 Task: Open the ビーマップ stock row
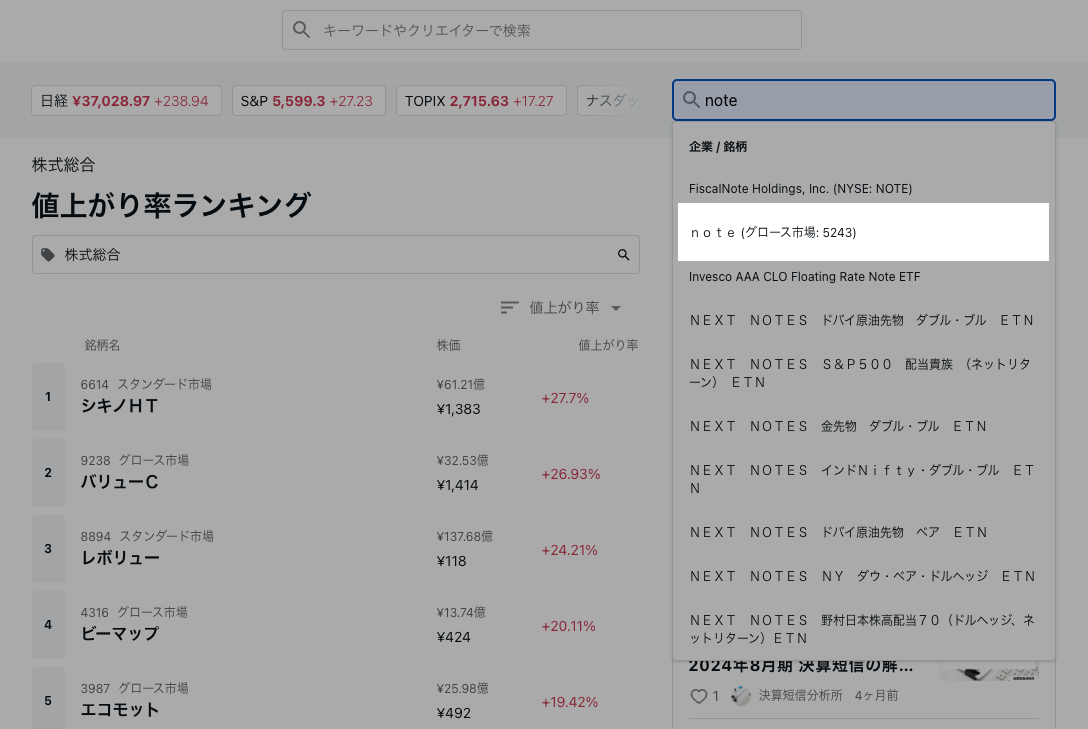click(x=336, y=625)
